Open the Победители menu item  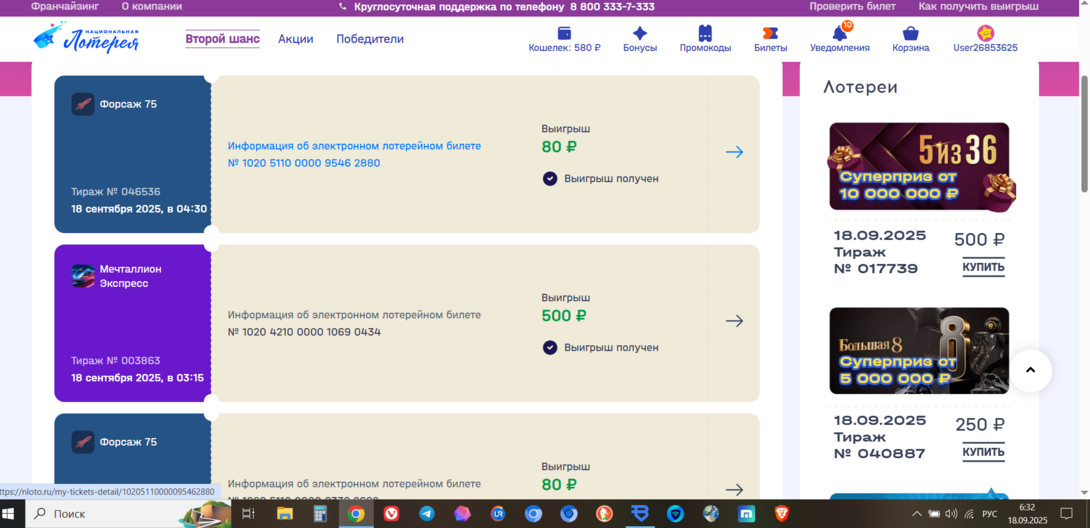pos(370,39)
